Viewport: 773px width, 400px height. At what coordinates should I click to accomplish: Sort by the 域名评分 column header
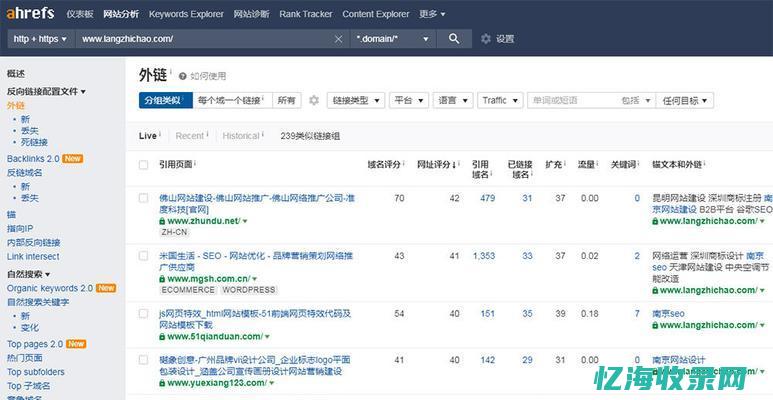pos(385,165)
